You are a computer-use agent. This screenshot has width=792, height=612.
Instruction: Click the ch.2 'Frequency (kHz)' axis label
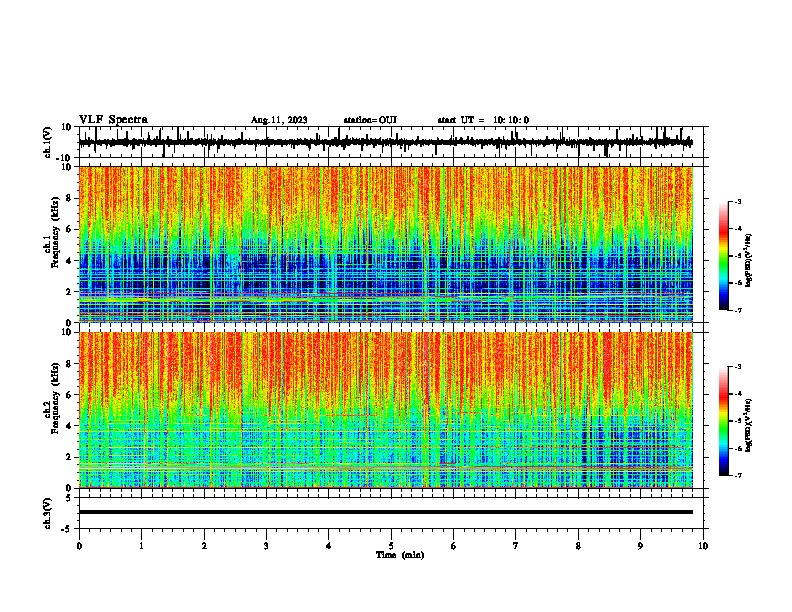coord(55,398)
